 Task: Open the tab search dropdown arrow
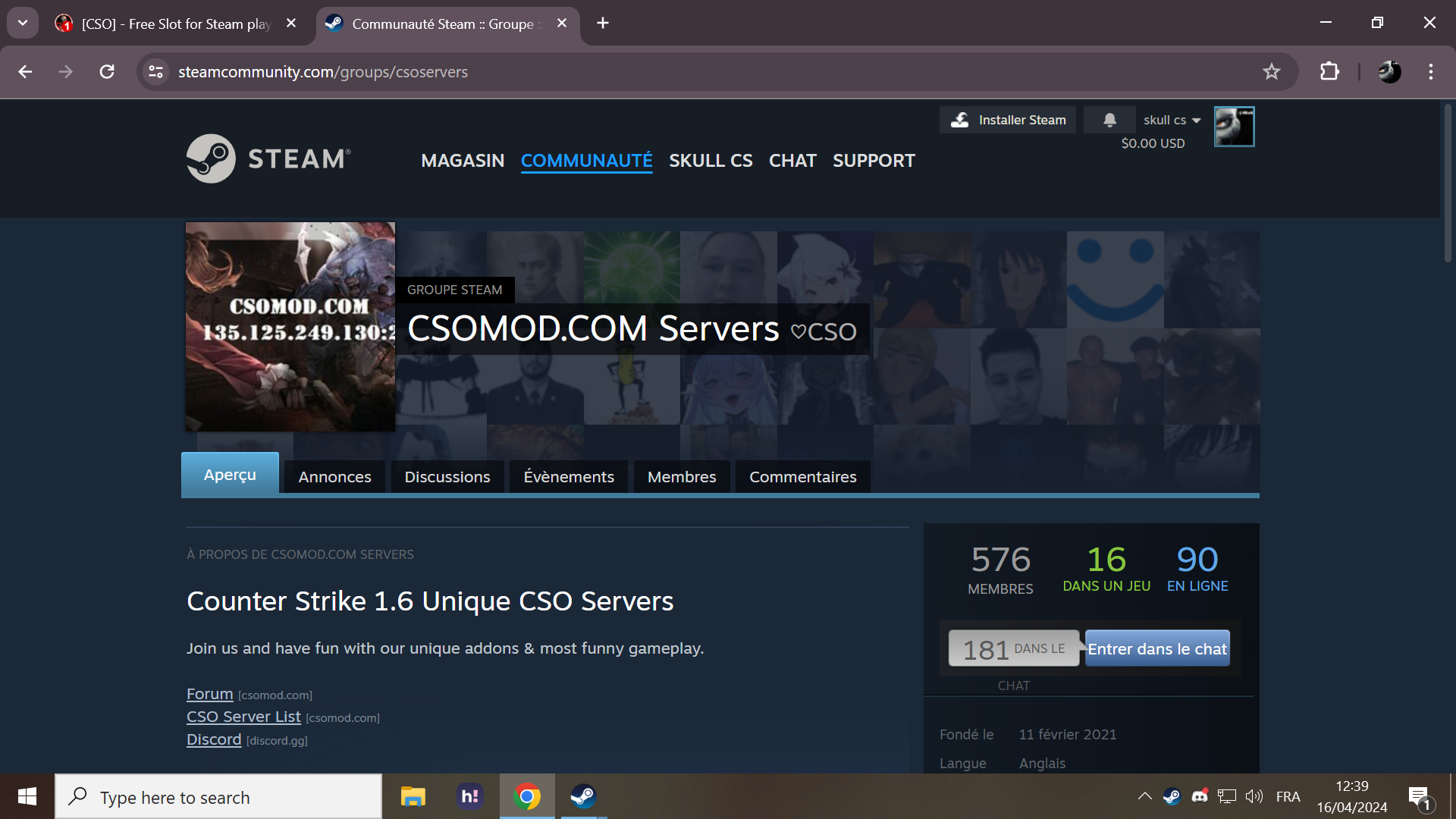point(23,23)
